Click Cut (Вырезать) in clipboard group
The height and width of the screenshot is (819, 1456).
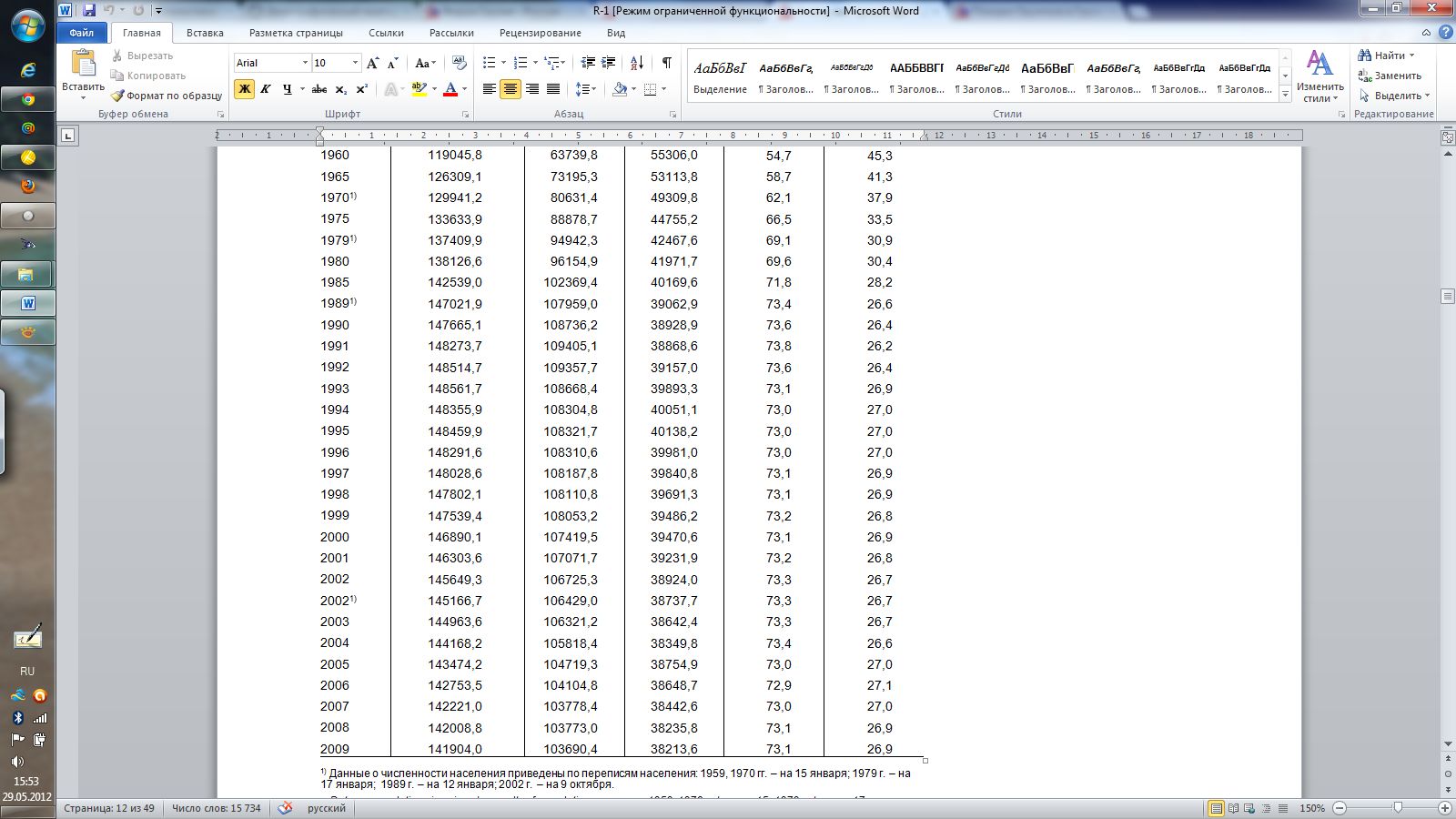click(142, 56)
